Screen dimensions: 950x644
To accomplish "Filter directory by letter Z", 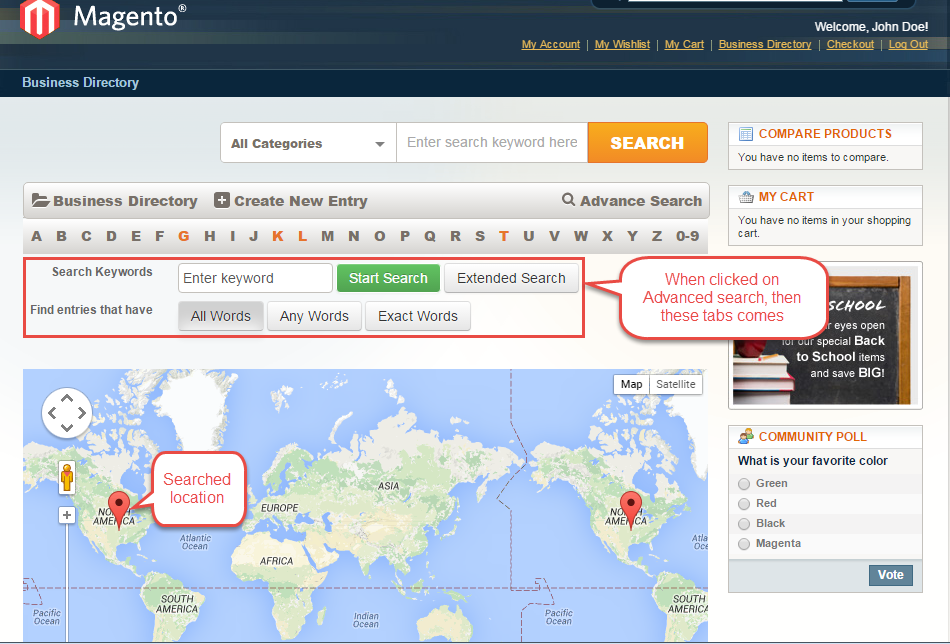I will [x=657, y=236].
